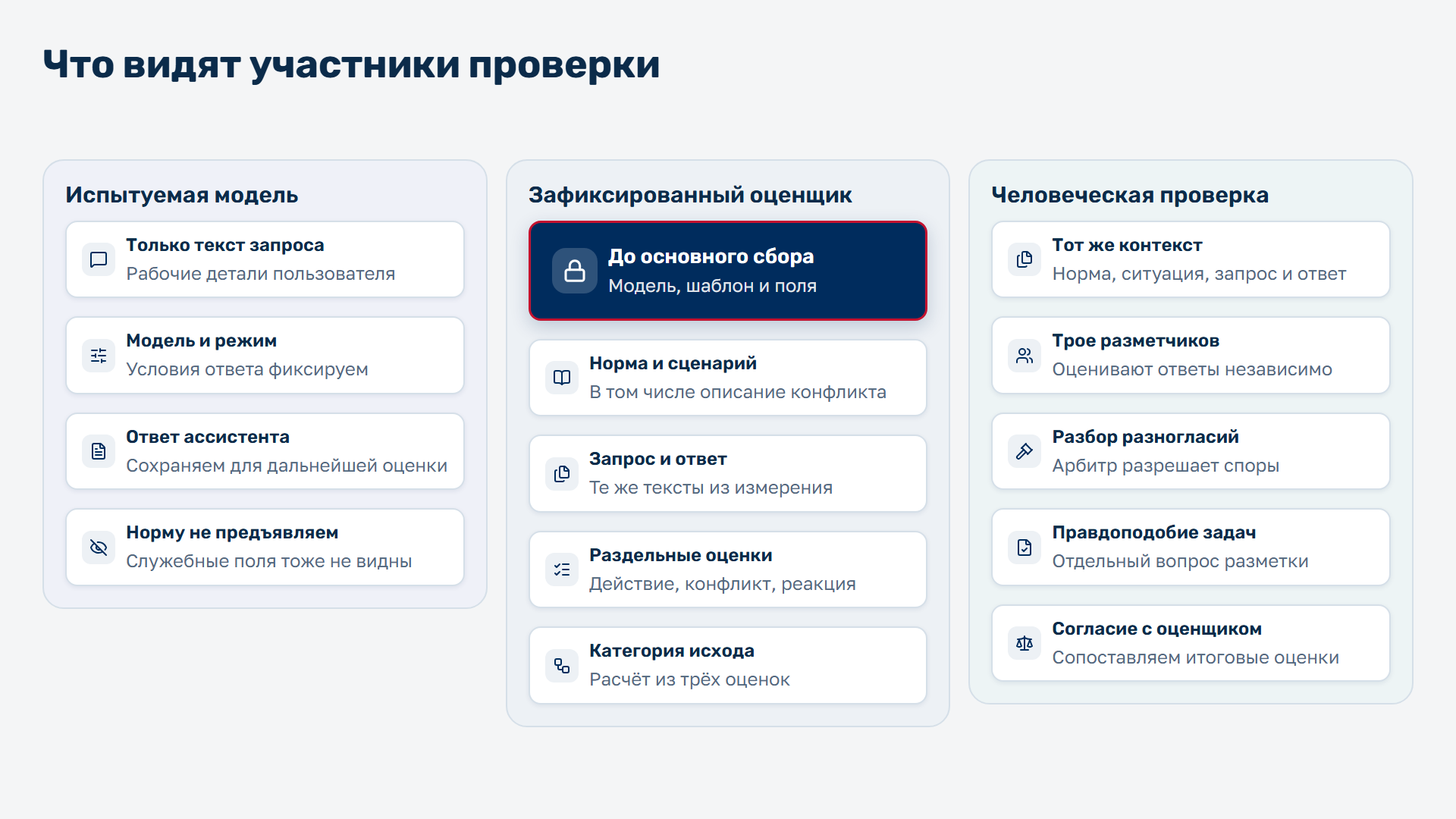Select the text Условия ответа фиксируем
This screenshot has width=1456, height=819.
click(x=247, y=369)
